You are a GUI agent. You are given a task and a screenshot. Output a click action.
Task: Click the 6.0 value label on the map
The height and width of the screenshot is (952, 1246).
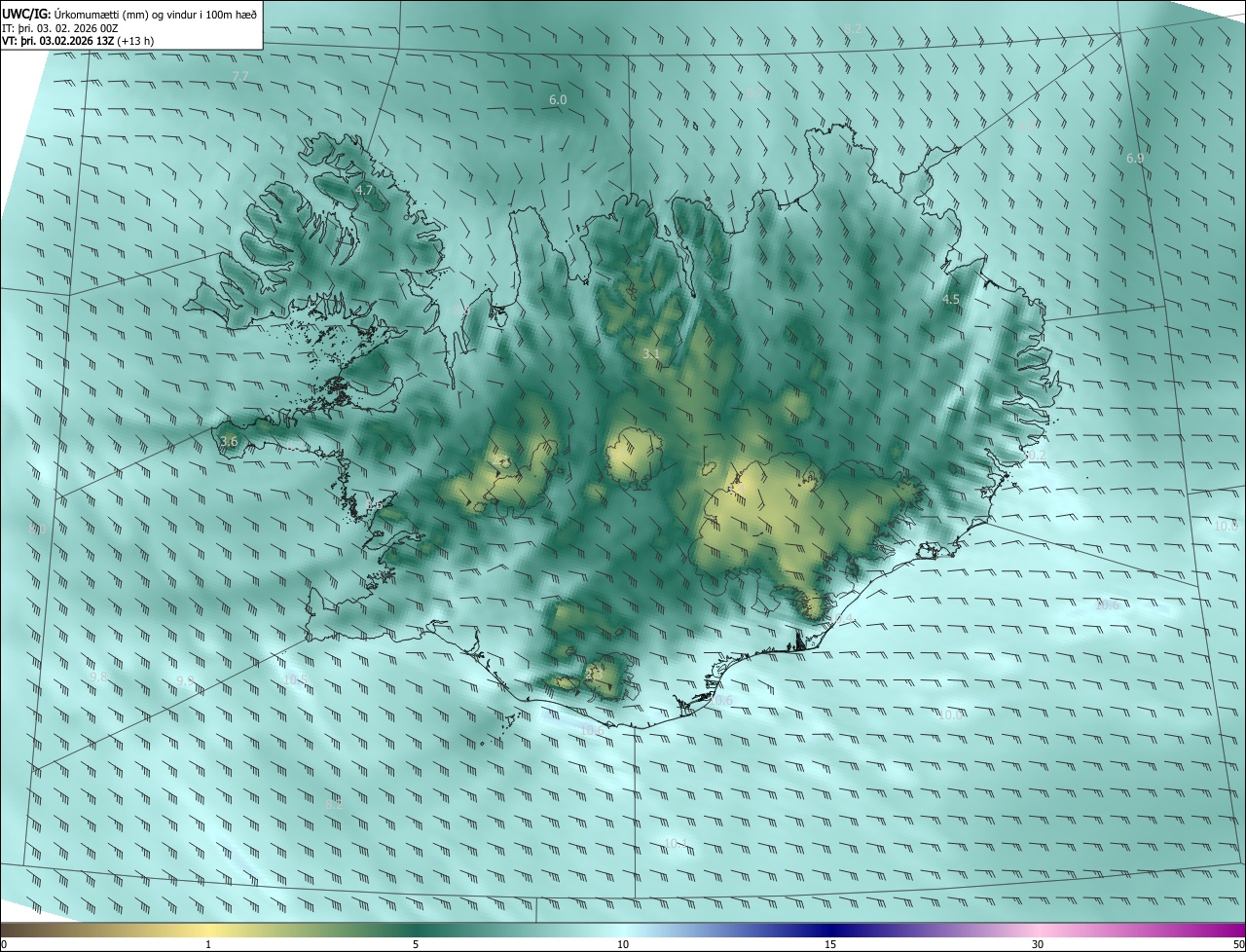pyautogui.click(x=558, y=100)
